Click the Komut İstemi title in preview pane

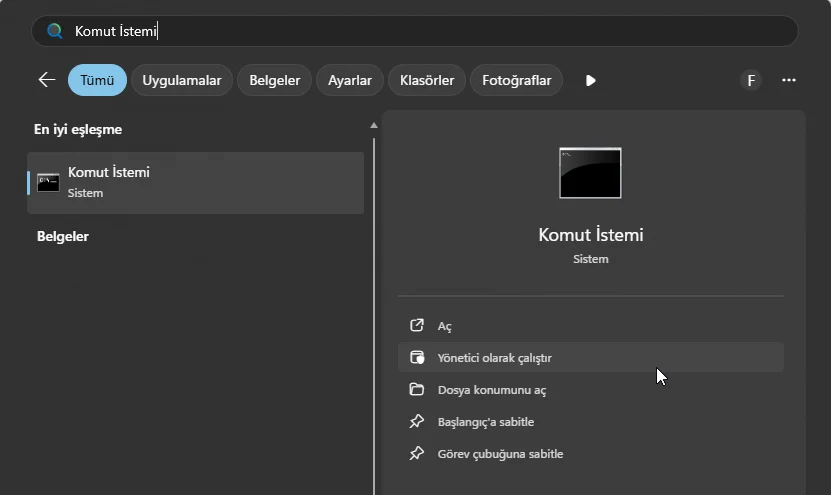591,235
